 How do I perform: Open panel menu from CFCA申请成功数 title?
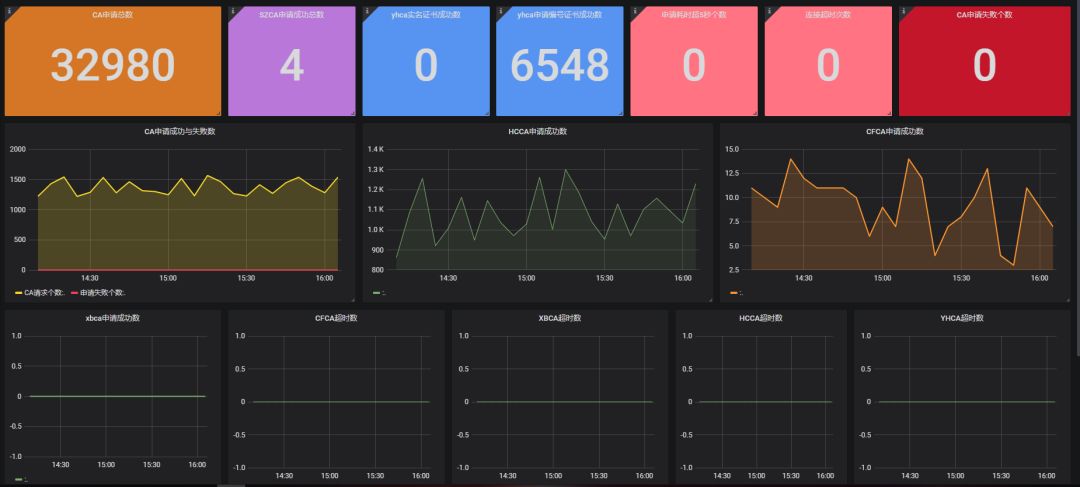(895, 132)
